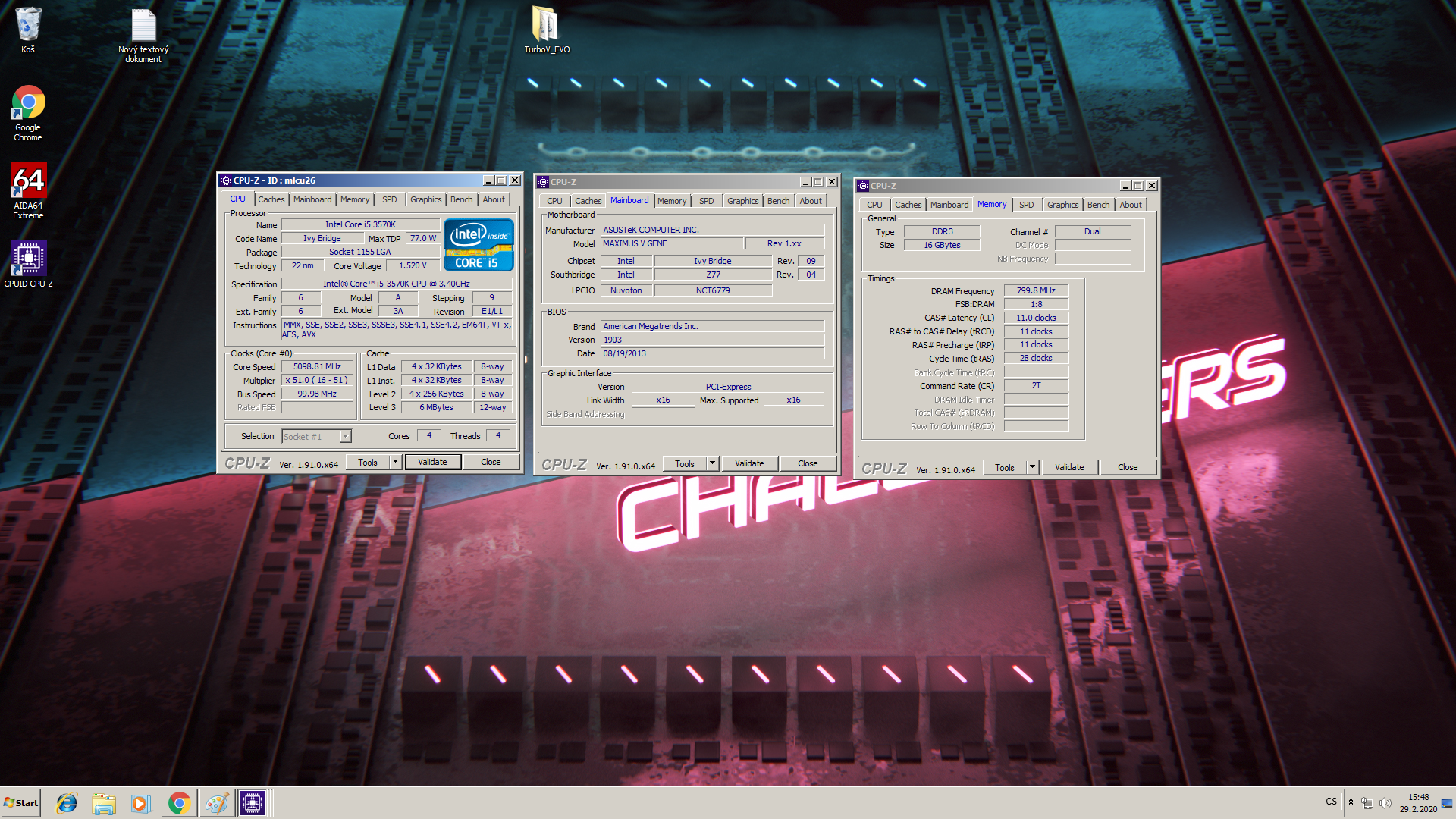Open Windows Explorer from taskbar
This screenshot has width=1456, height=819.
104,803
